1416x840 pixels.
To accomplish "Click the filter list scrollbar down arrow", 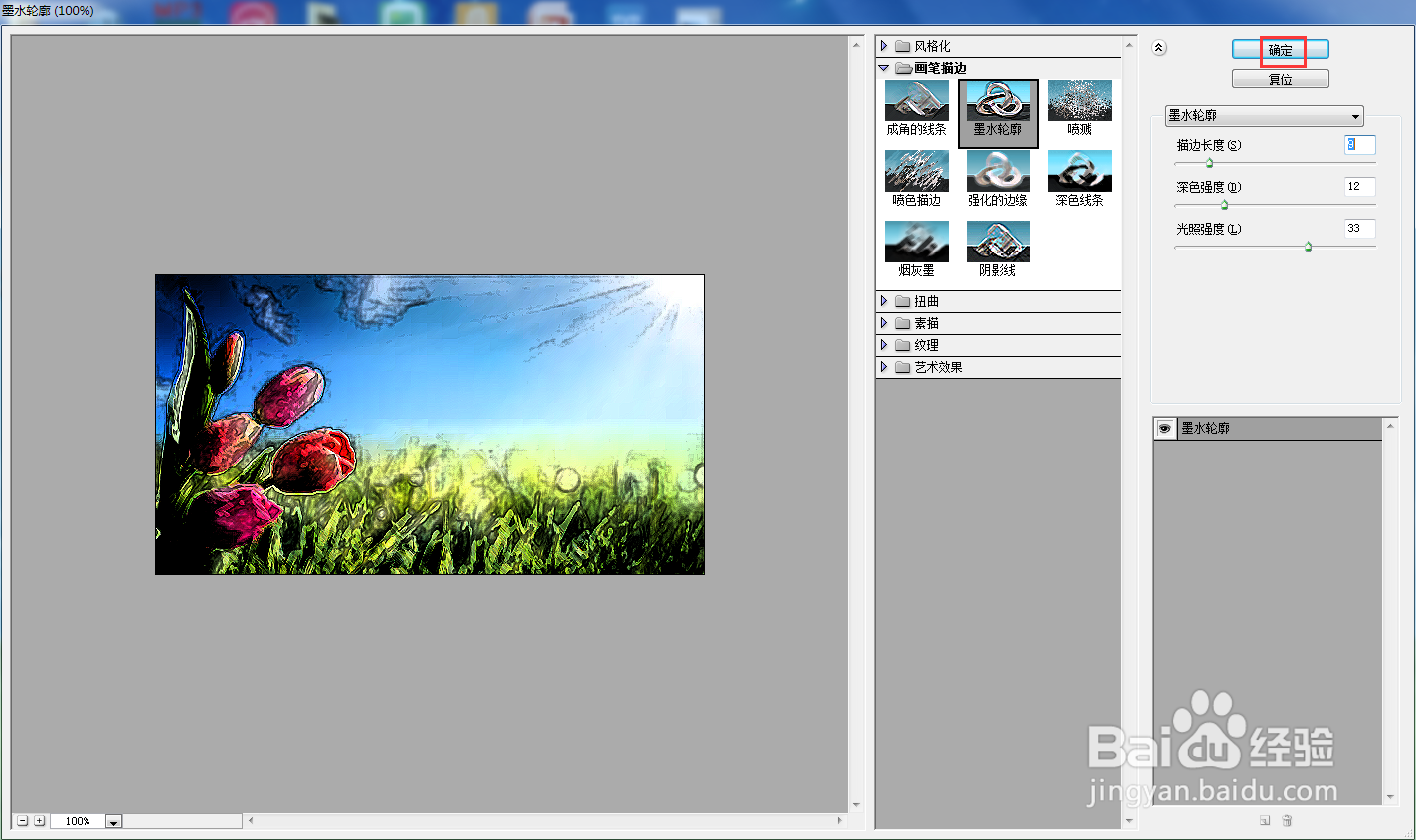I will pyautogui.click(x=1129, y=821).
